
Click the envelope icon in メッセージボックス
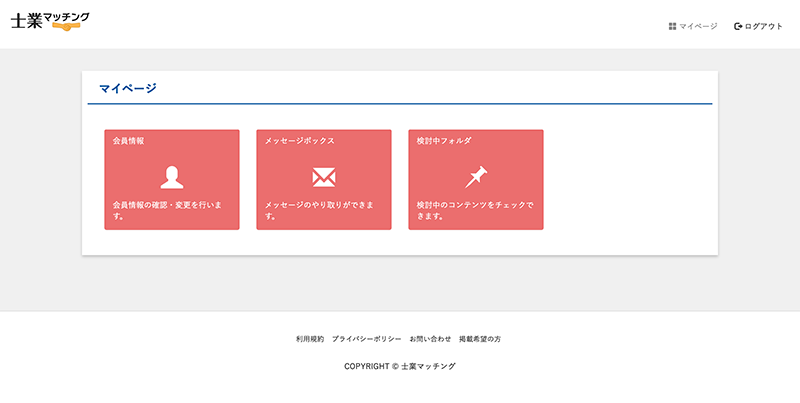(324, 177)
